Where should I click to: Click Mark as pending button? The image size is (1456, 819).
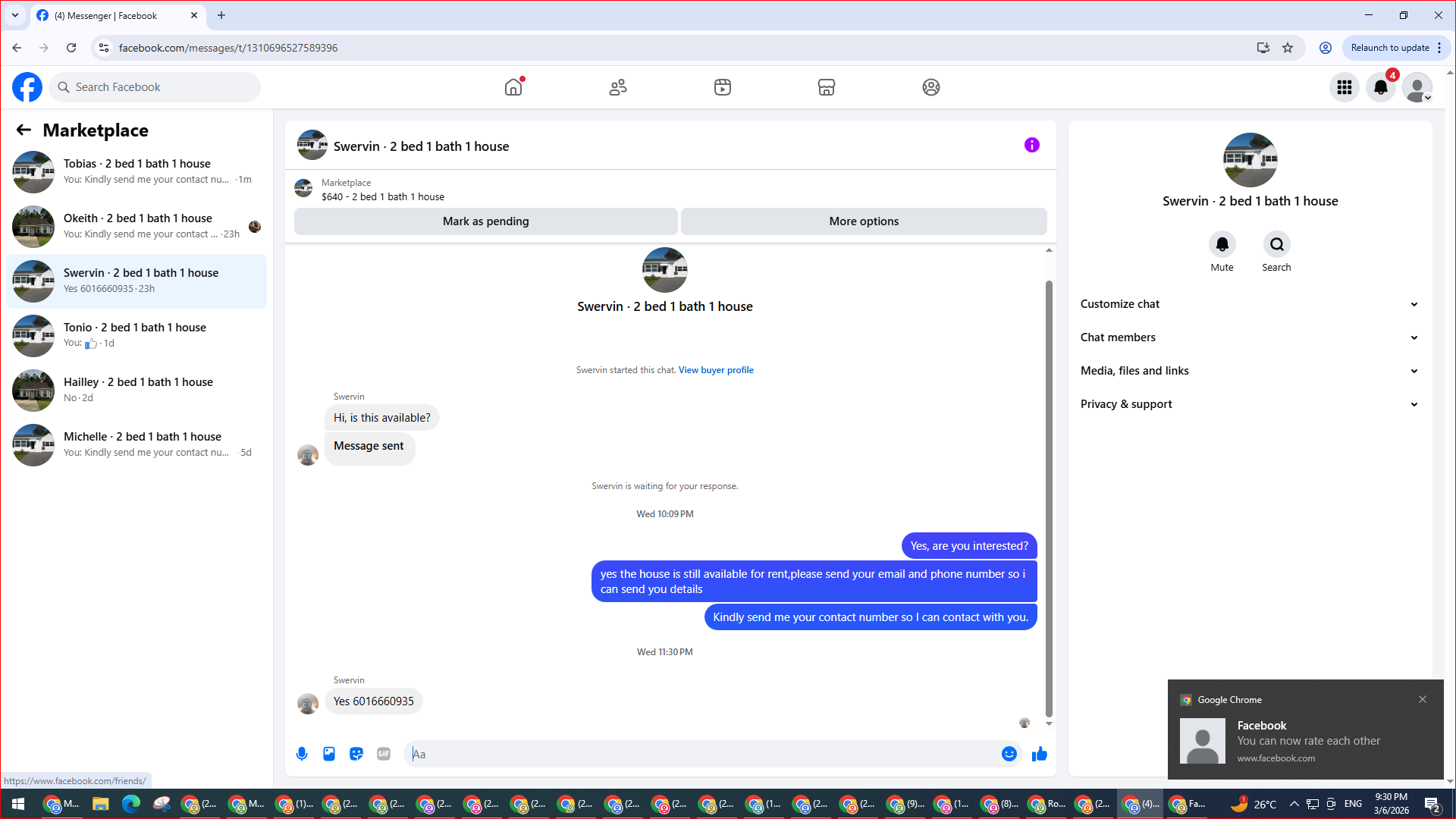pyautogui.click(x=485, y=221)
